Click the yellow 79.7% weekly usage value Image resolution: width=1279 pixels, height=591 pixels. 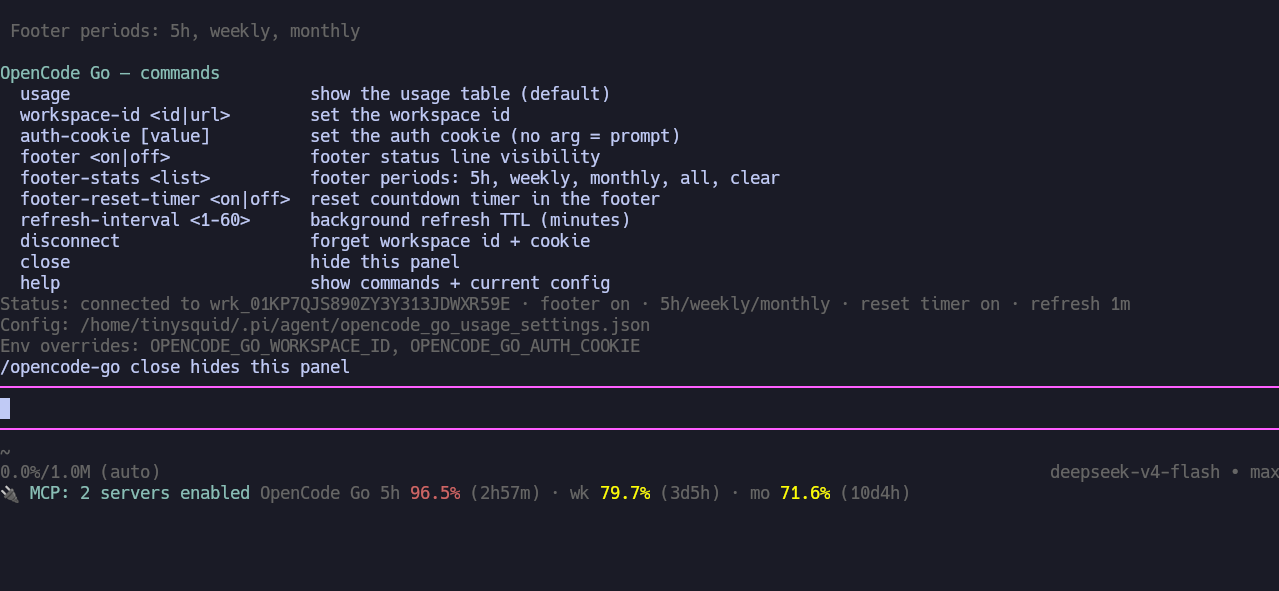pyautogui.click(x=625, y=493)
